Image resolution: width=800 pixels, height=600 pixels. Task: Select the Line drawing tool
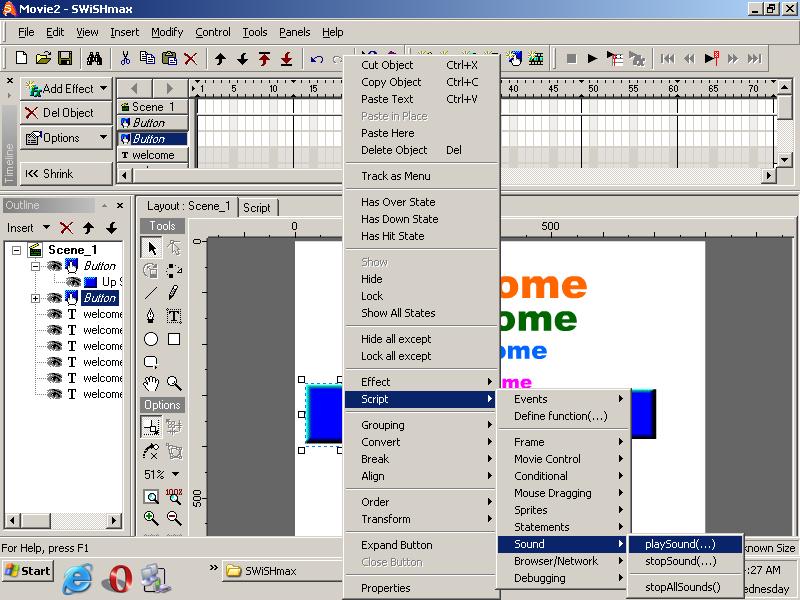[x=151, y=293]
